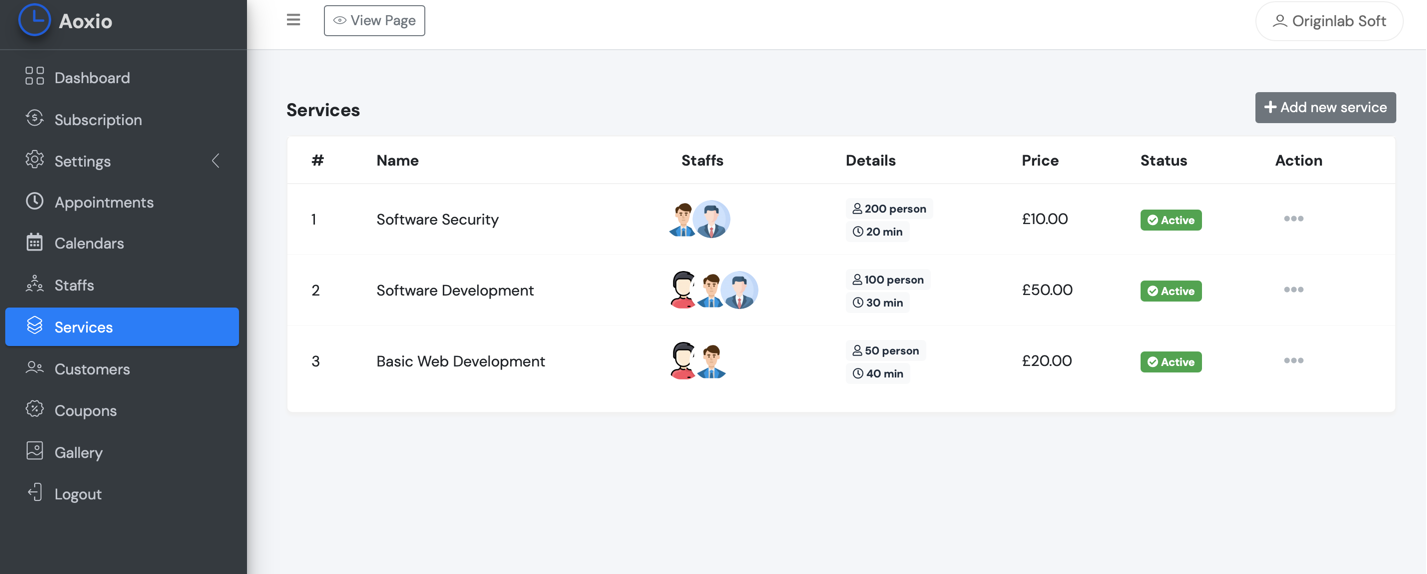Image resolution: width=1427 pixels, height=574 pixels.
Task: Open action dots for Basic Web Development
Action: pos(1293,361)
